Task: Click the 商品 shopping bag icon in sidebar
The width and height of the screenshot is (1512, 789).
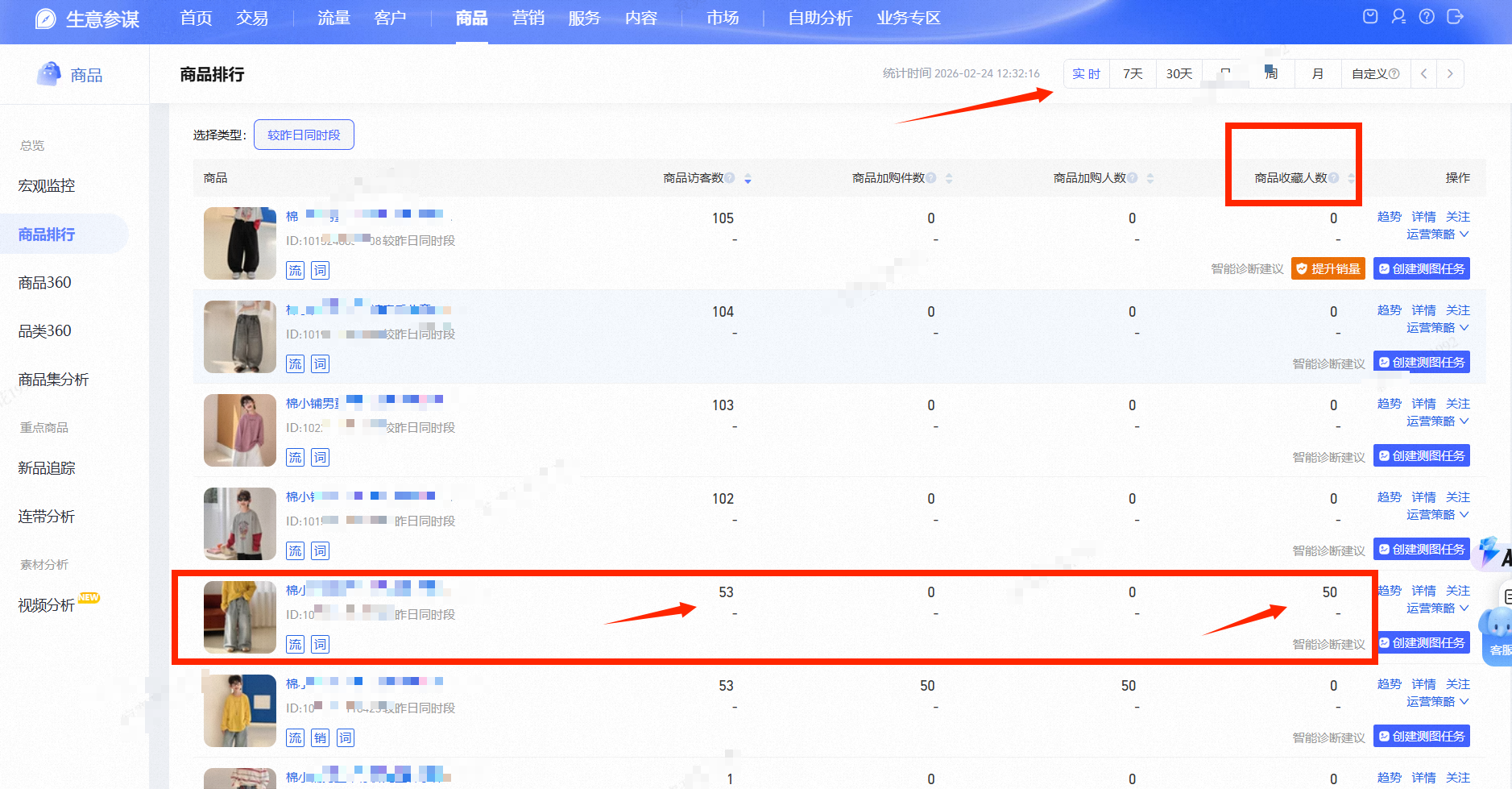Action: pyautogui.click(x=48, y=74)
